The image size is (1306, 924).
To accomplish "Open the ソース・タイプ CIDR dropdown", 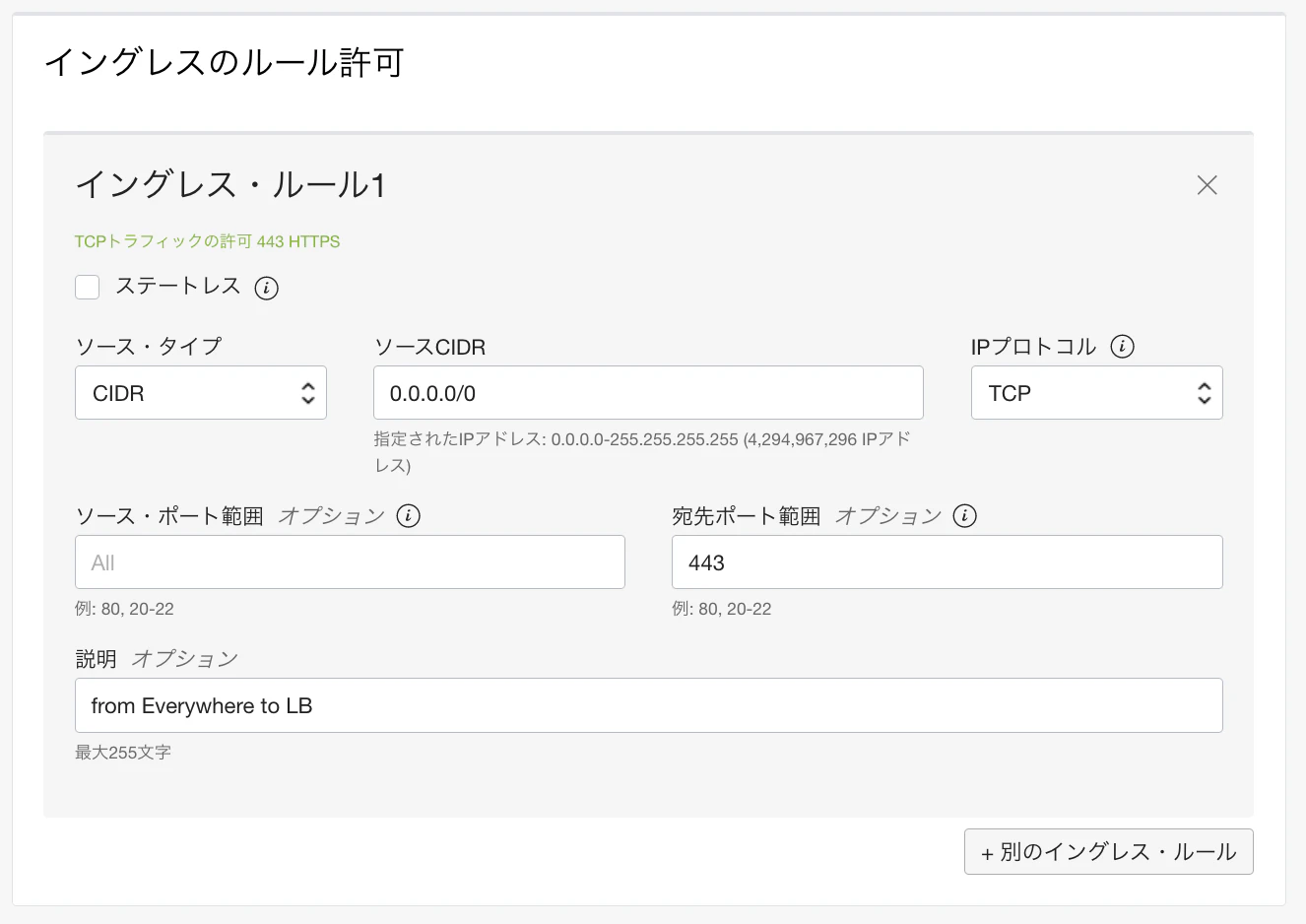I will [x=201, y=393].
